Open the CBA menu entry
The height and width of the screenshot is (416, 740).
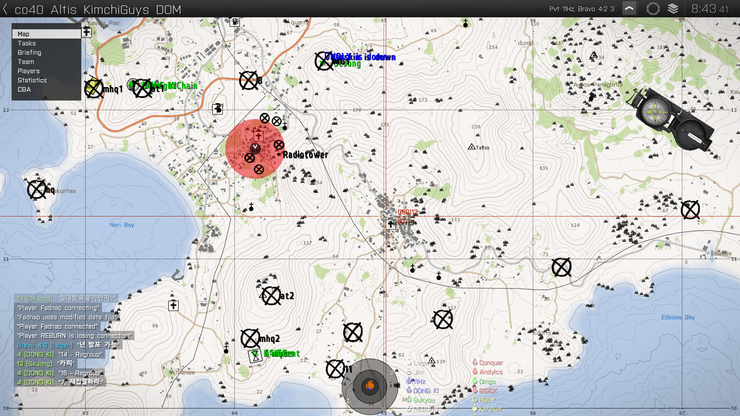coord(46,89)
